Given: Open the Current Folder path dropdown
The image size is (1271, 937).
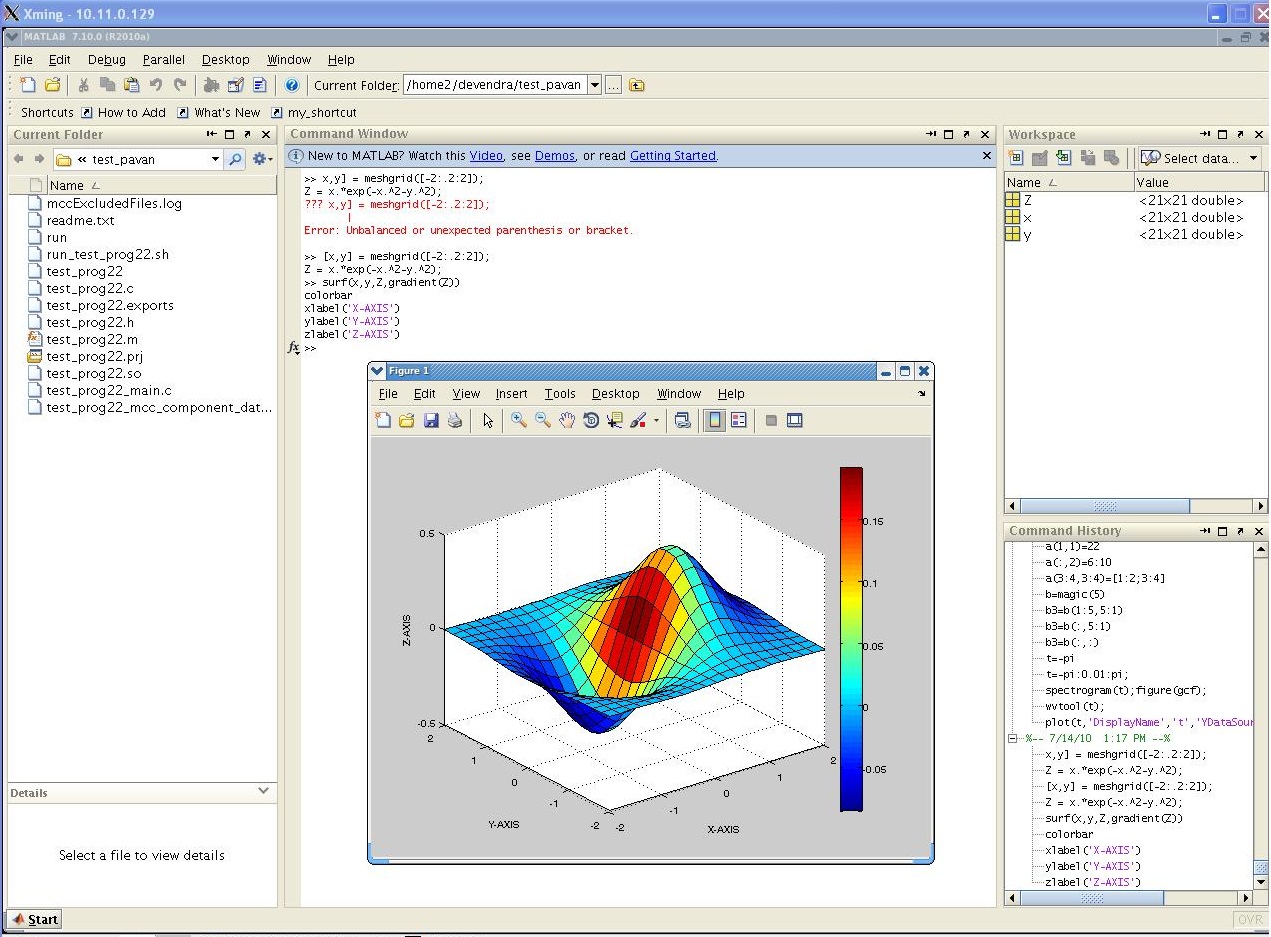Looking at the screenshot, I should tap(594, 86).
